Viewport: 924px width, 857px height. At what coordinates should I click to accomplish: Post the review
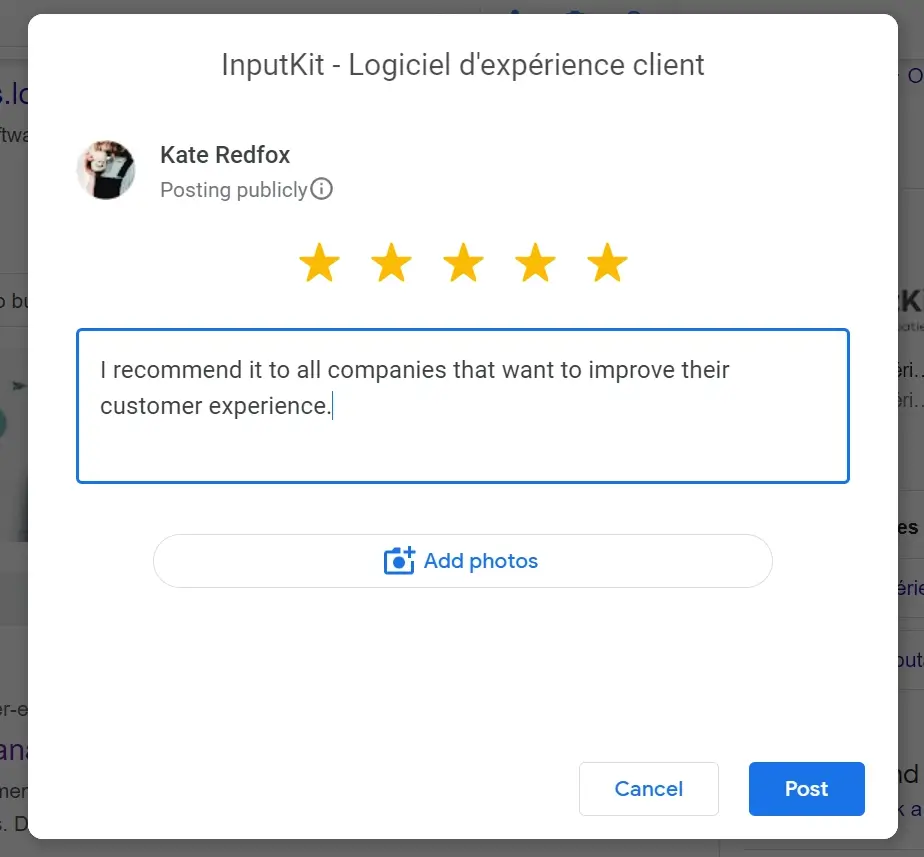[807, 789]
